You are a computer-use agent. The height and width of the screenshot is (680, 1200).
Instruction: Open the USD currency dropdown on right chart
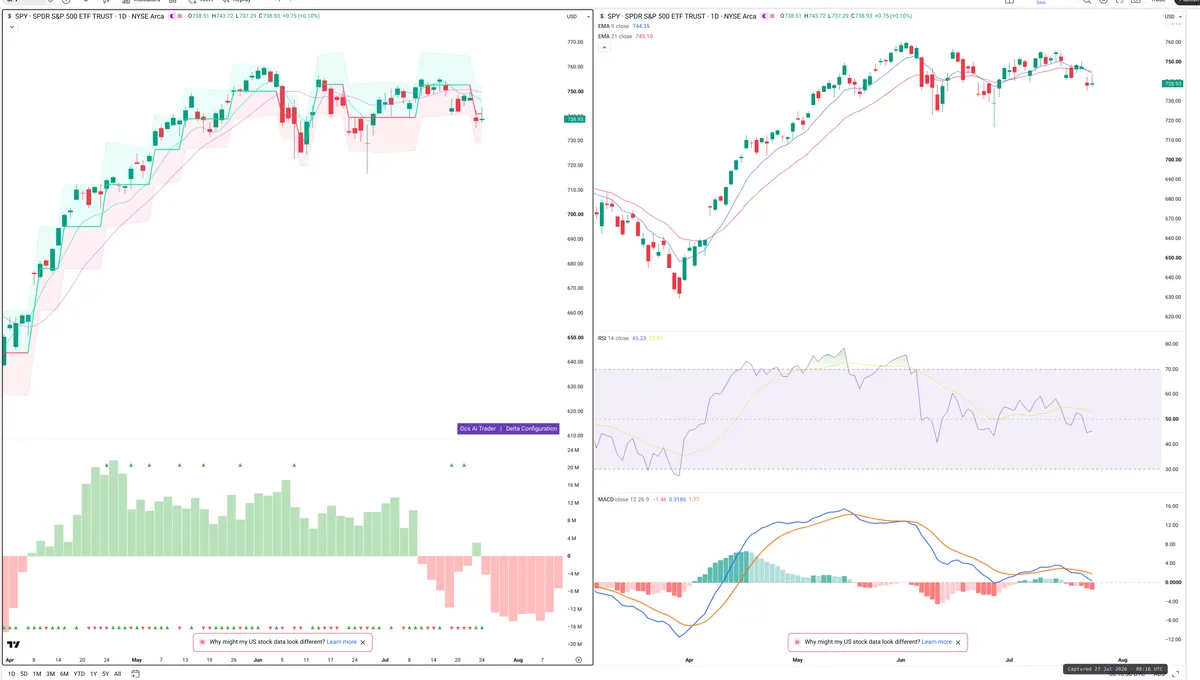(x=1172, y=16)
